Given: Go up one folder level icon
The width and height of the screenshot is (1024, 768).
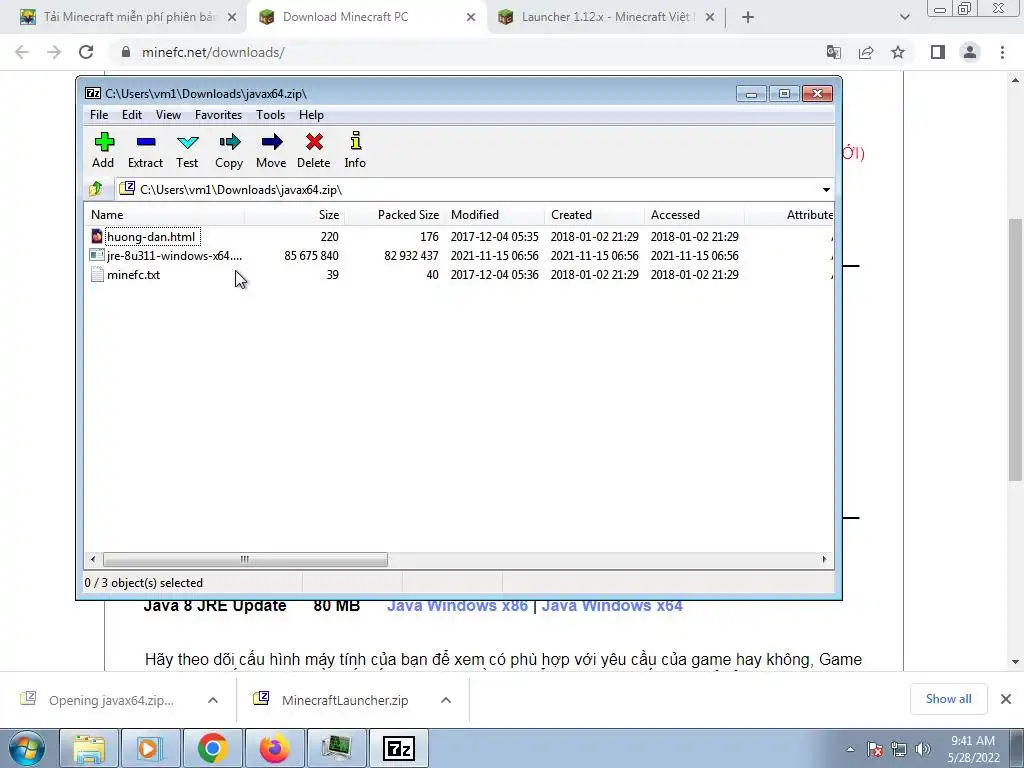Looking at the screenshot, I should [96, 189].
